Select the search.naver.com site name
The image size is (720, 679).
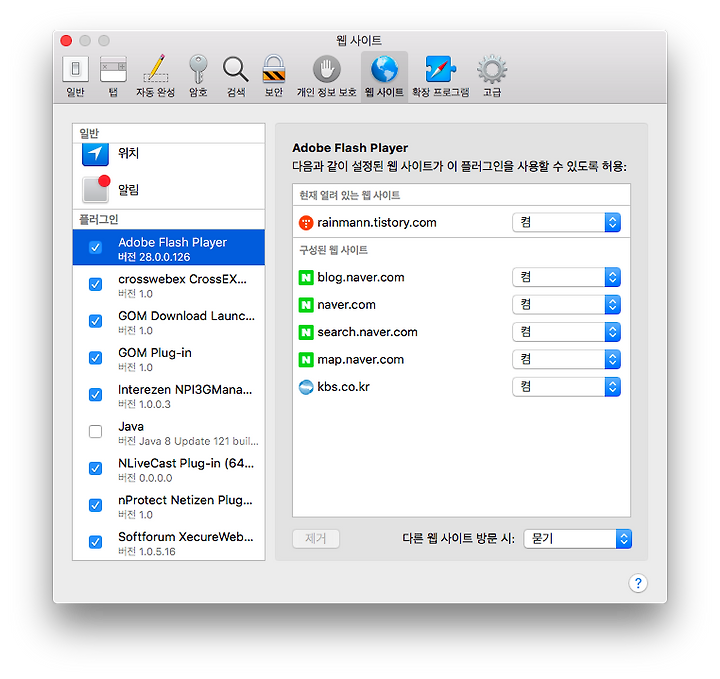pos(367,332)
